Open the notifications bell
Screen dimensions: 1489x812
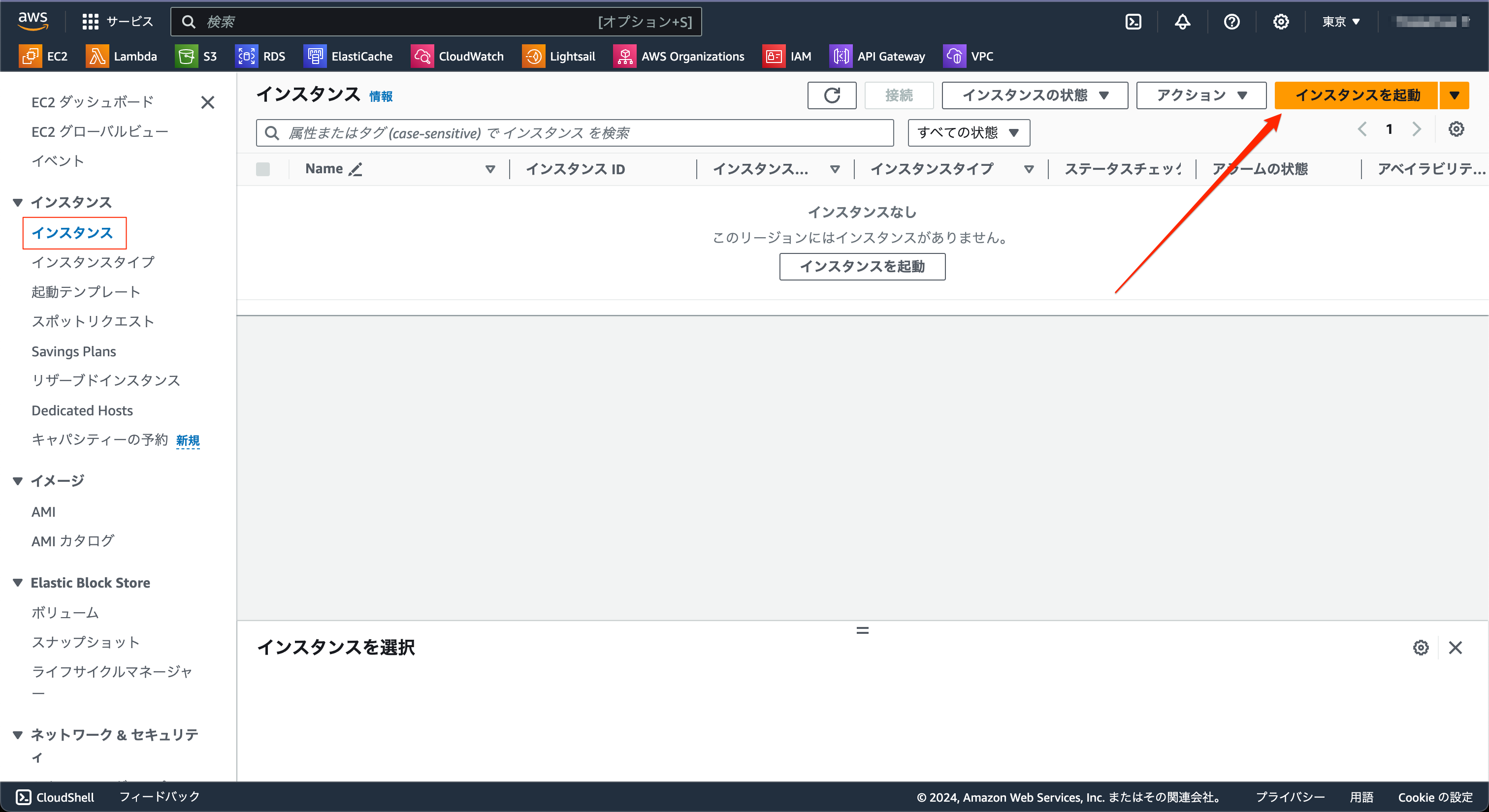pyautogui.click(x=1182, y=21)
